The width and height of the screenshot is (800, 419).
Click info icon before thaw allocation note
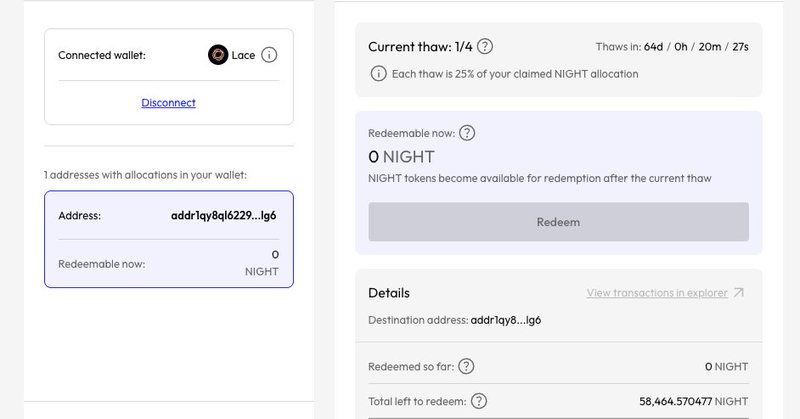pyautogui.click(x=378, y=73)
